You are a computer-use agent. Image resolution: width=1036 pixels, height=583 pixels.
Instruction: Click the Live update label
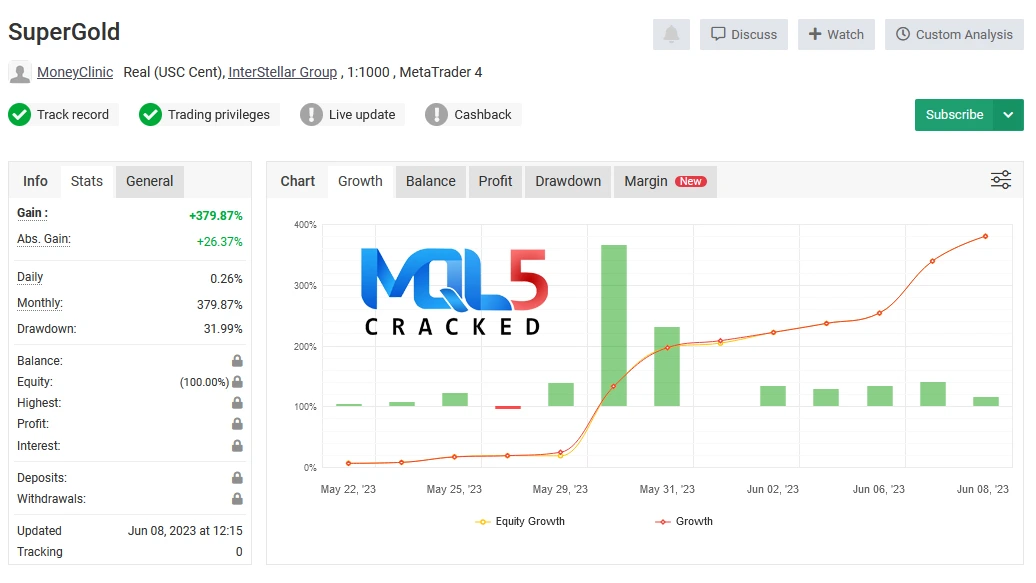click(362, 114)
